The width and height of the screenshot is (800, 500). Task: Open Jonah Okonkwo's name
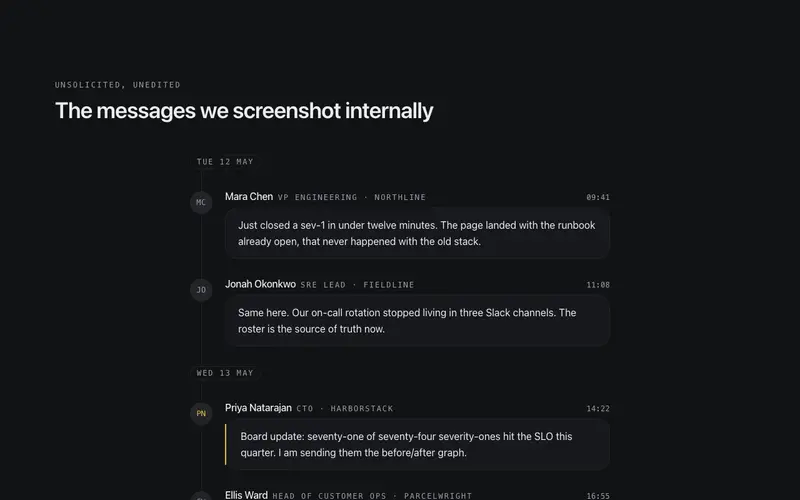click(x=260, y=284)
